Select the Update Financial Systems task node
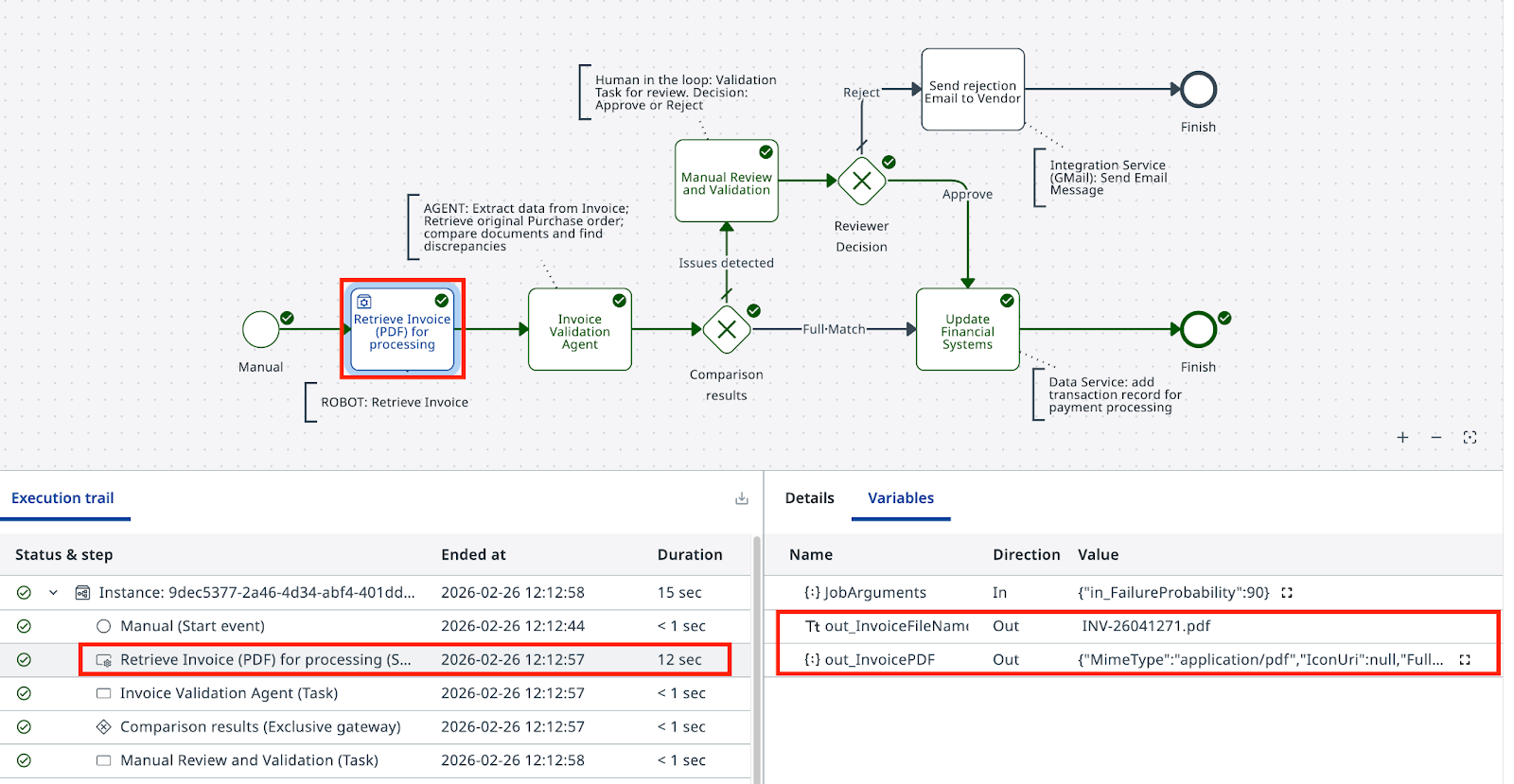Viewport: 1514px width, 784px height. (x=968, y=329)
